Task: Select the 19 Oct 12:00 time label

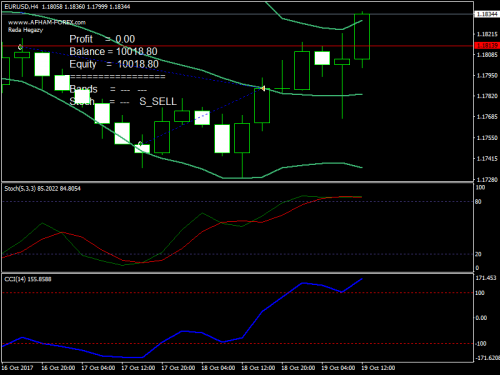Action: pyautogui.click(x=378, y=368)
